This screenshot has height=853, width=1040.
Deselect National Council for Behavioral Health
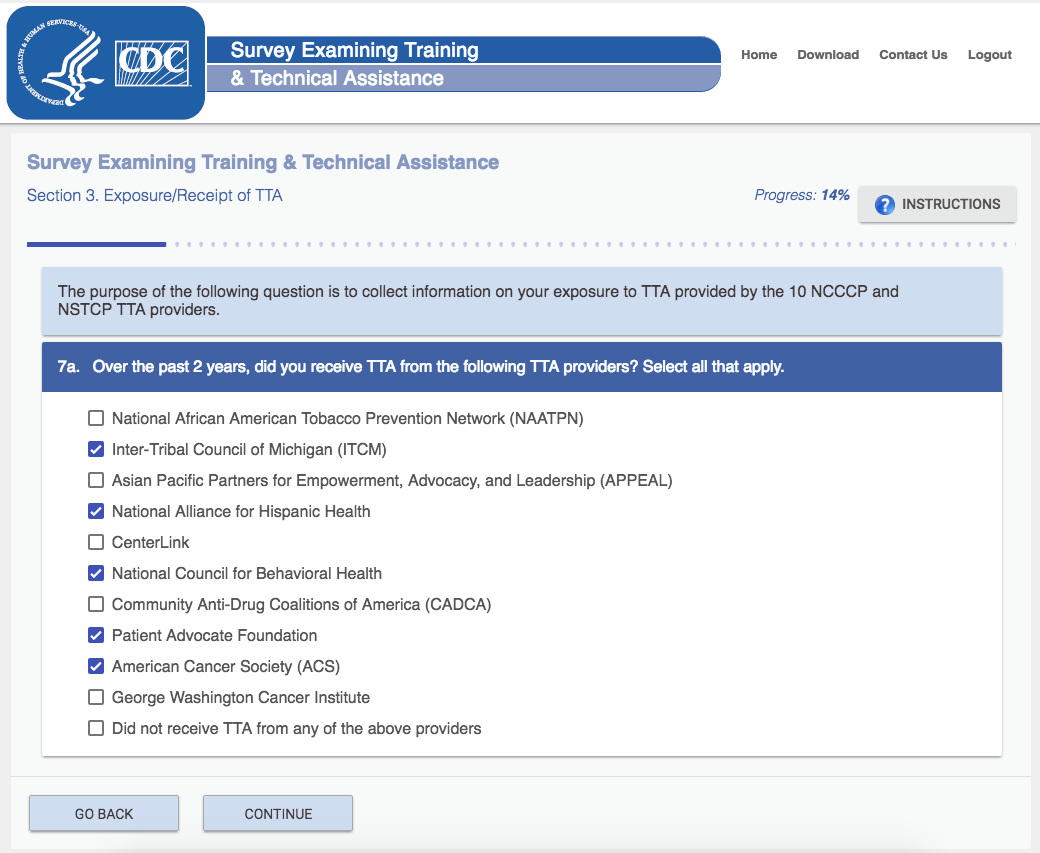click(x=96, y=573)
